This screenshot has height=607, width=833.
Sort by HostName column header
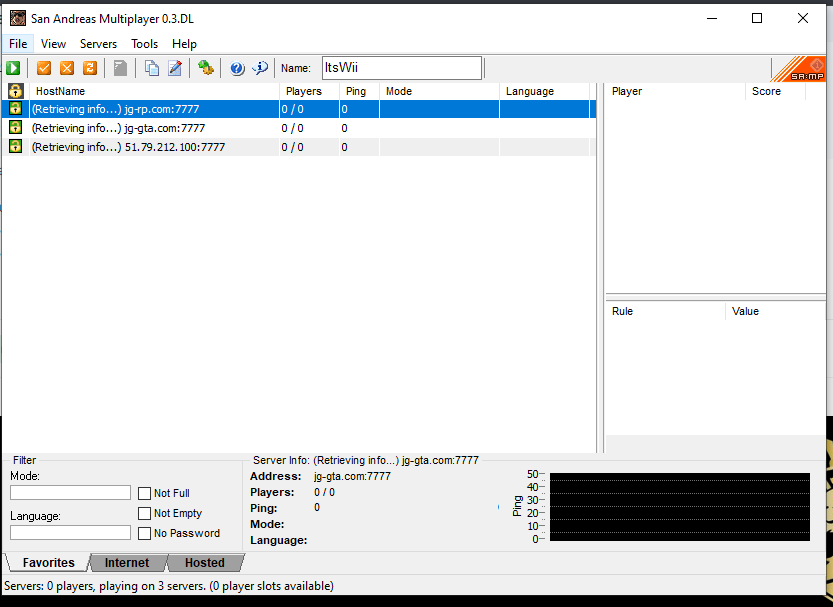[154, 91]
